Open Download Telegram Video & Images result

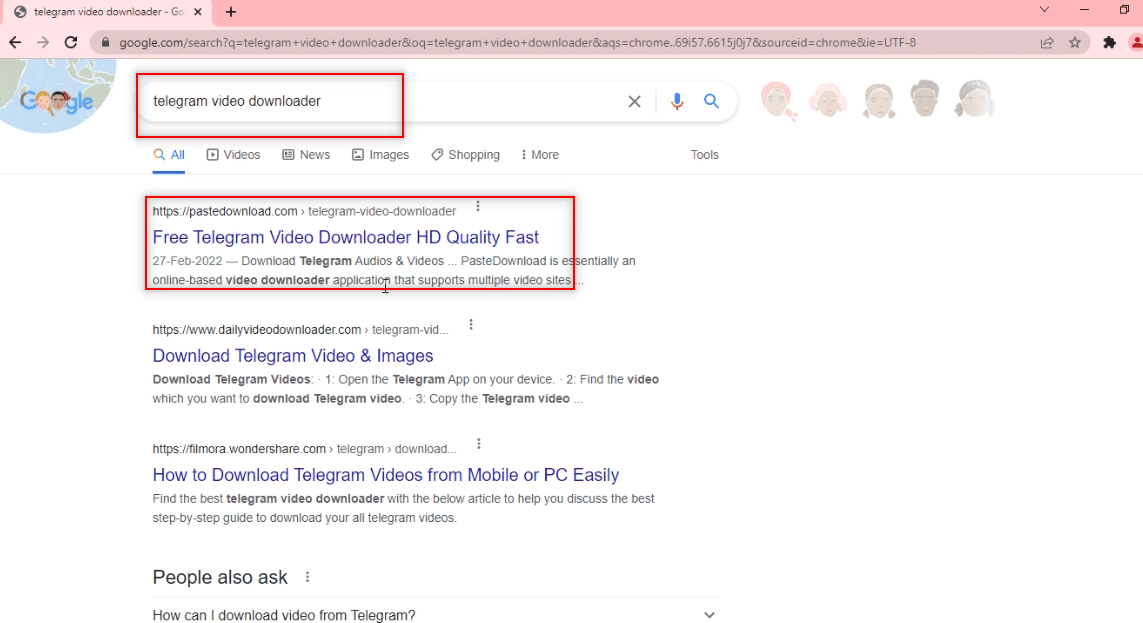click(293, 356)
